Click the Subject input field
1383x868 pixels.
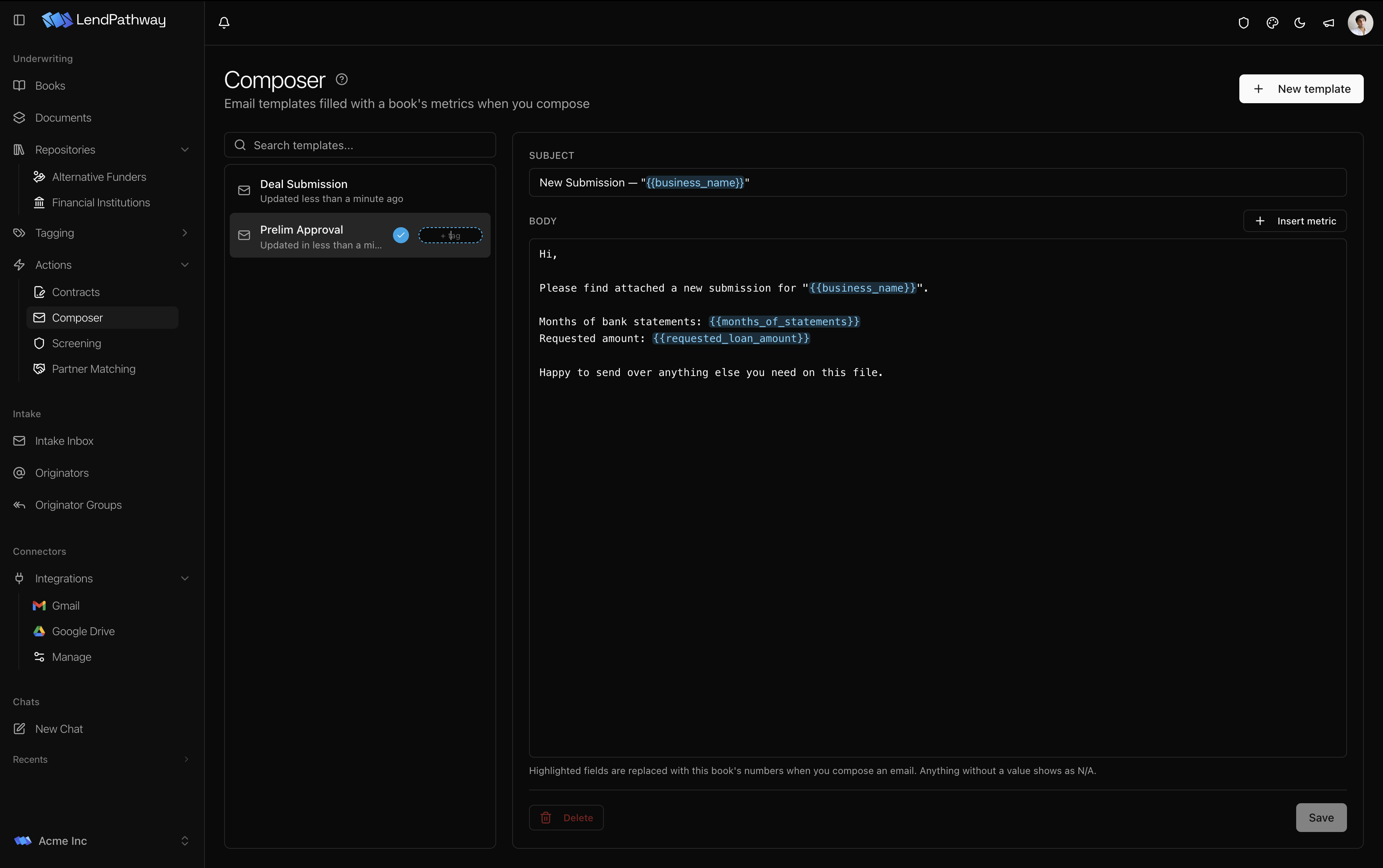[937, 182]
